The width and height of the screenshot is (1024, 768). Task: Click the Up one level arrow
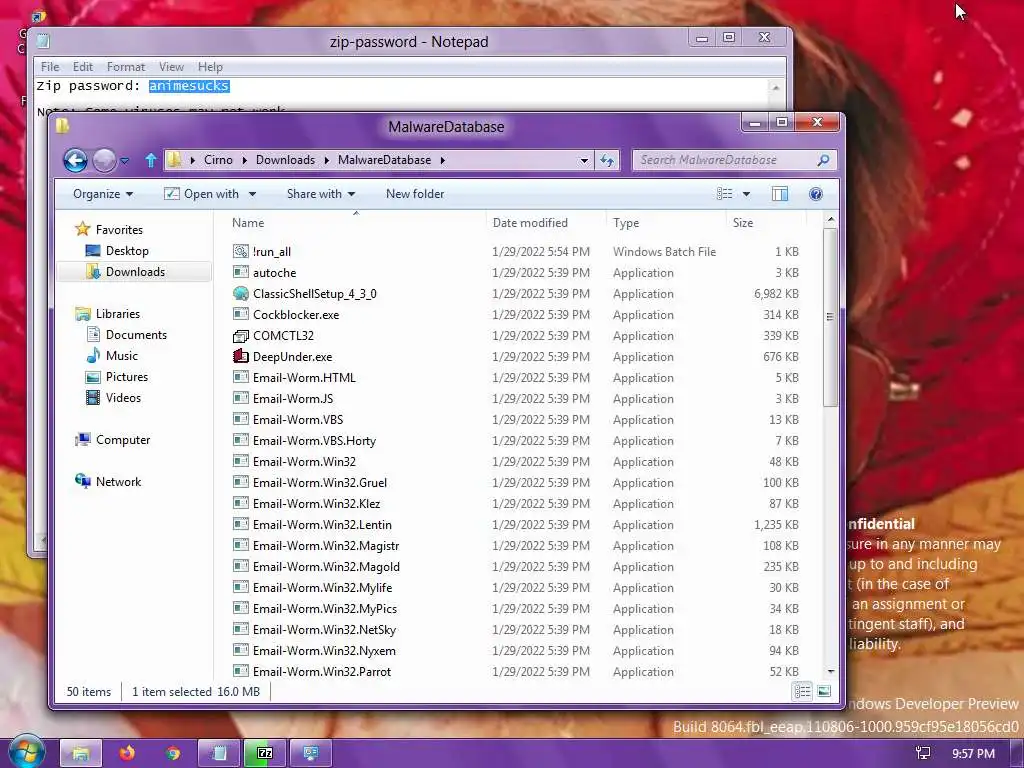pos(151,160)
